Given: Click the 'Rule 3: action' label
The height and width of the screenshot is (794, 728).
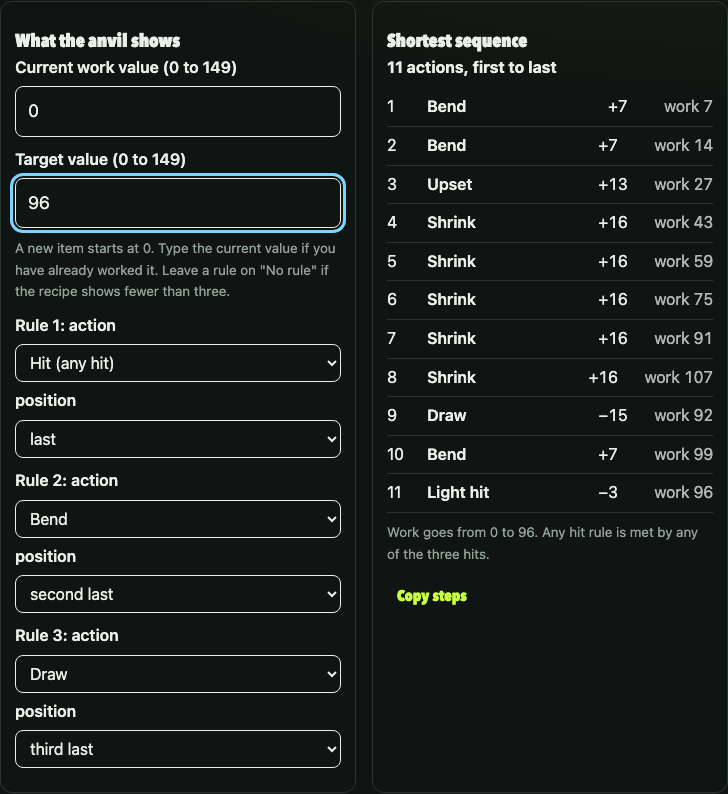Looking at the screenshot, I should [67, 635].
